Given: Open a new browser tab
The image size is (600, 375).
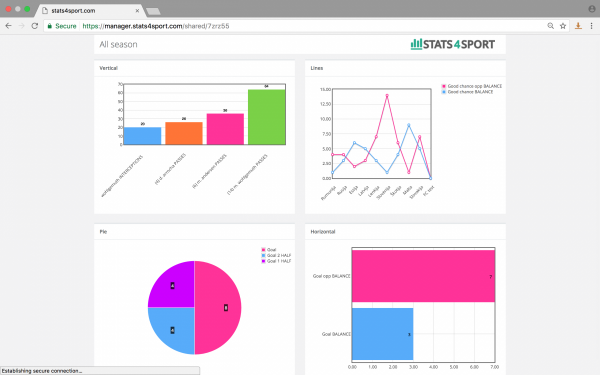Looking at the screenshot, I should tap(153, 11).
